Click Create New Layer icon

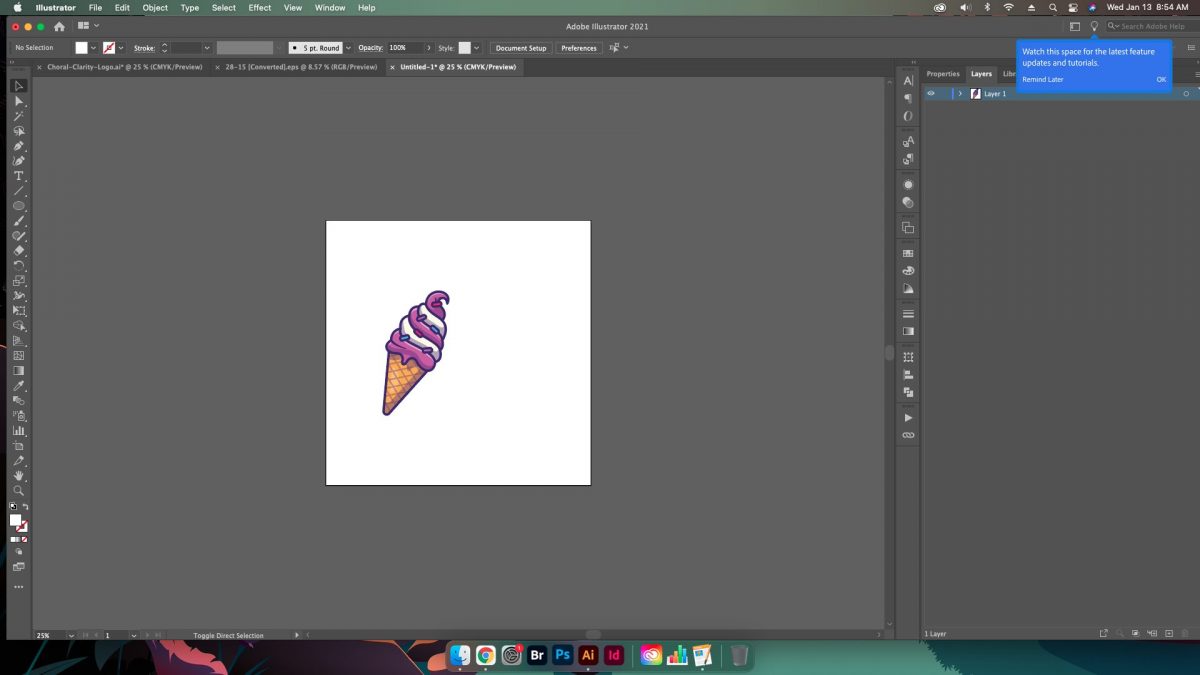pos(1169,634)
